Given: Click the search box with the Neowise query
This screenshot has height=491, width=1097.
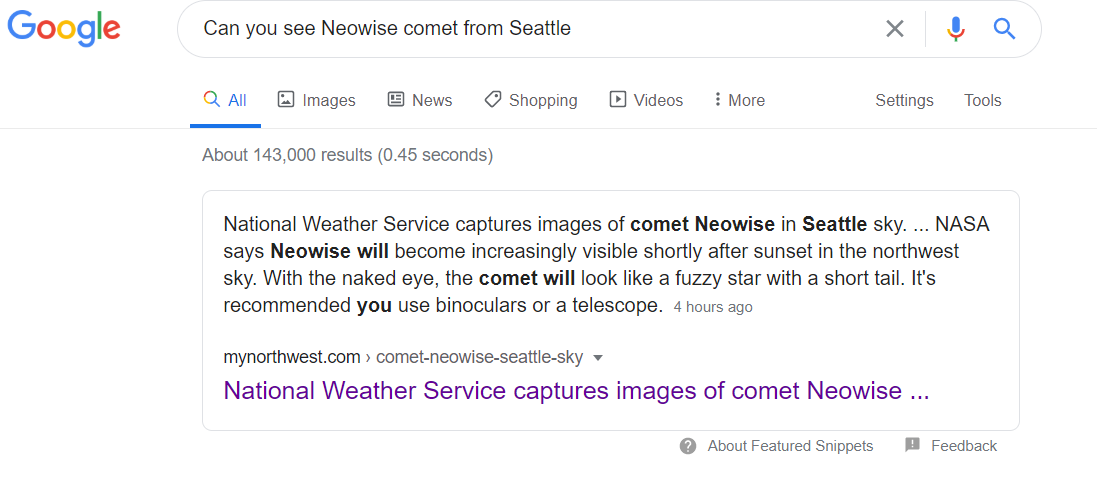Looking at the screenshot, I should pos(532,29).
